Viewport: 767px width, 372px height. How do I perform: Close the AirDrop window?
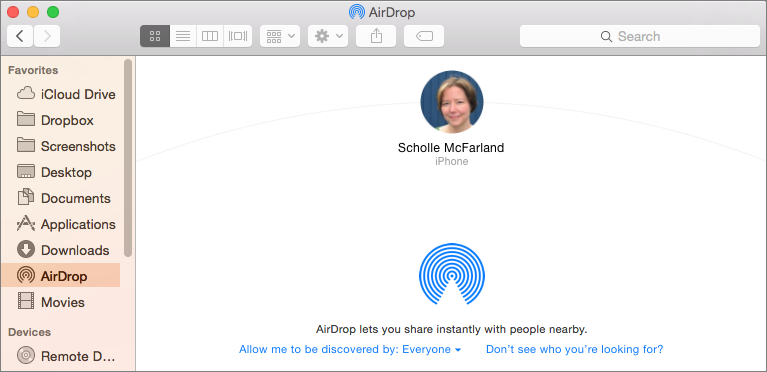(x=13, y=12)
